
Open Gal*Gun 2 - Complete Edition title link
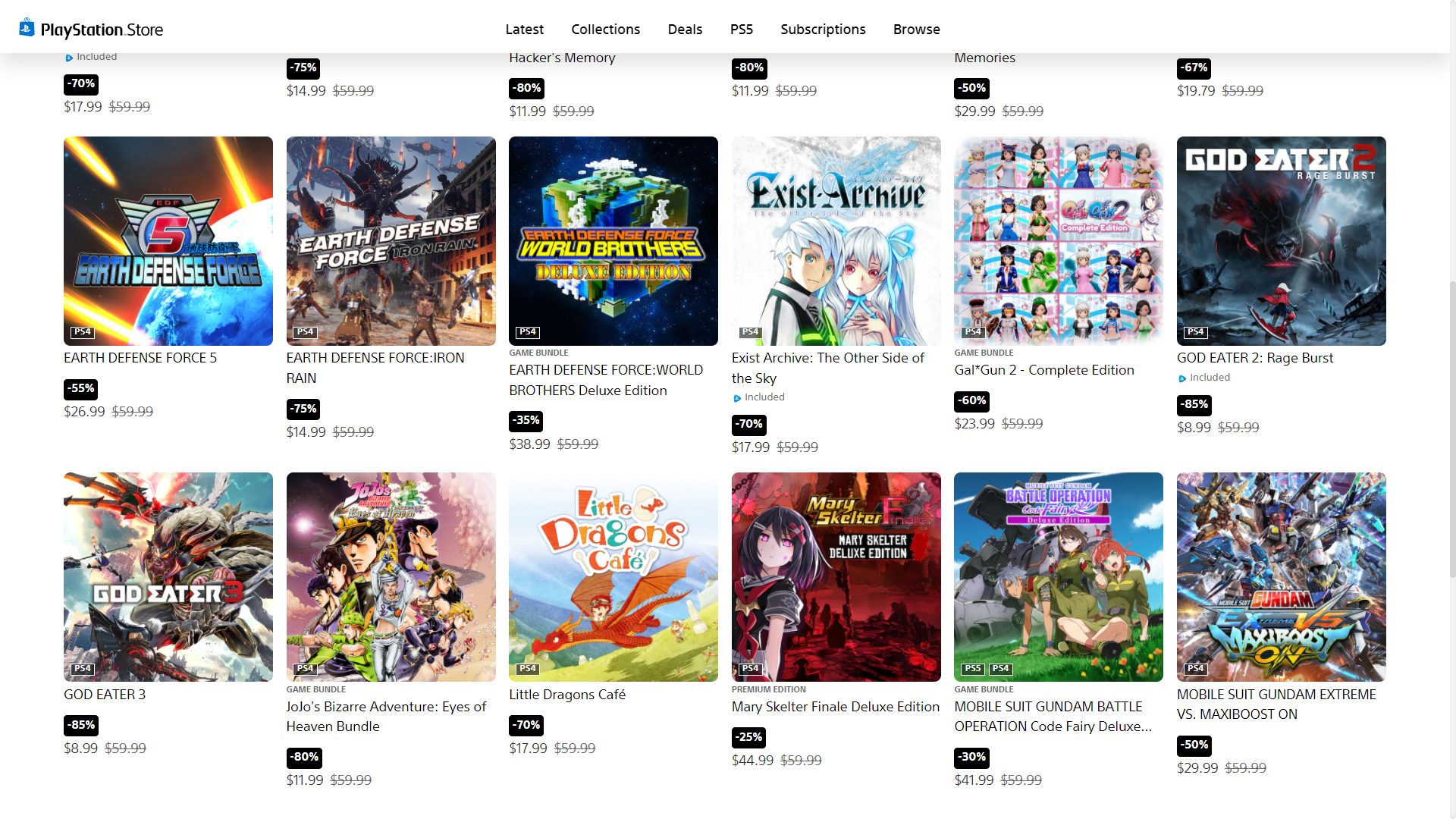(1044, 370)
